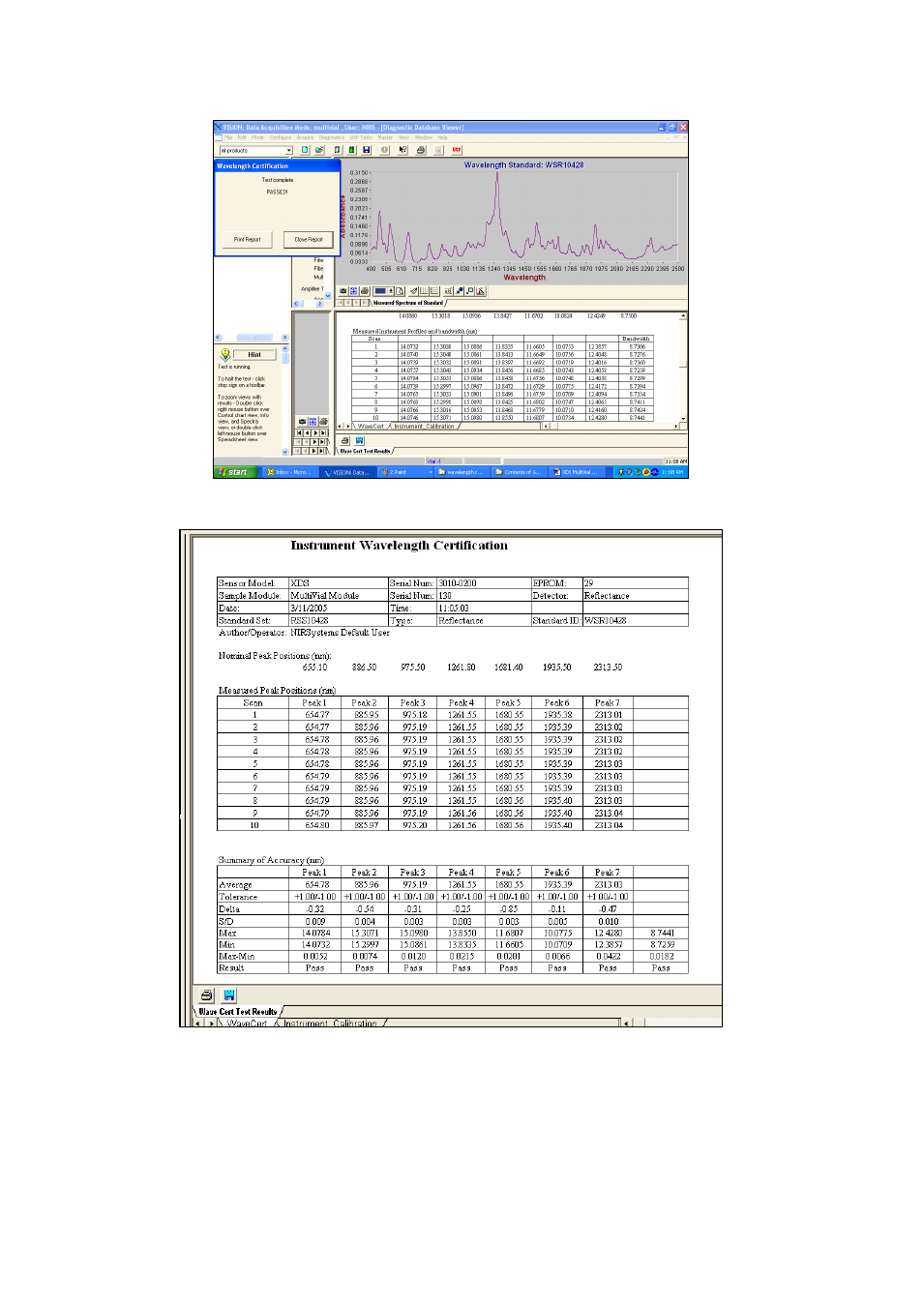The image size is (924, 1306).
Task: Click 'PASSED!' text in certification dialog
Action: [277, 192]
